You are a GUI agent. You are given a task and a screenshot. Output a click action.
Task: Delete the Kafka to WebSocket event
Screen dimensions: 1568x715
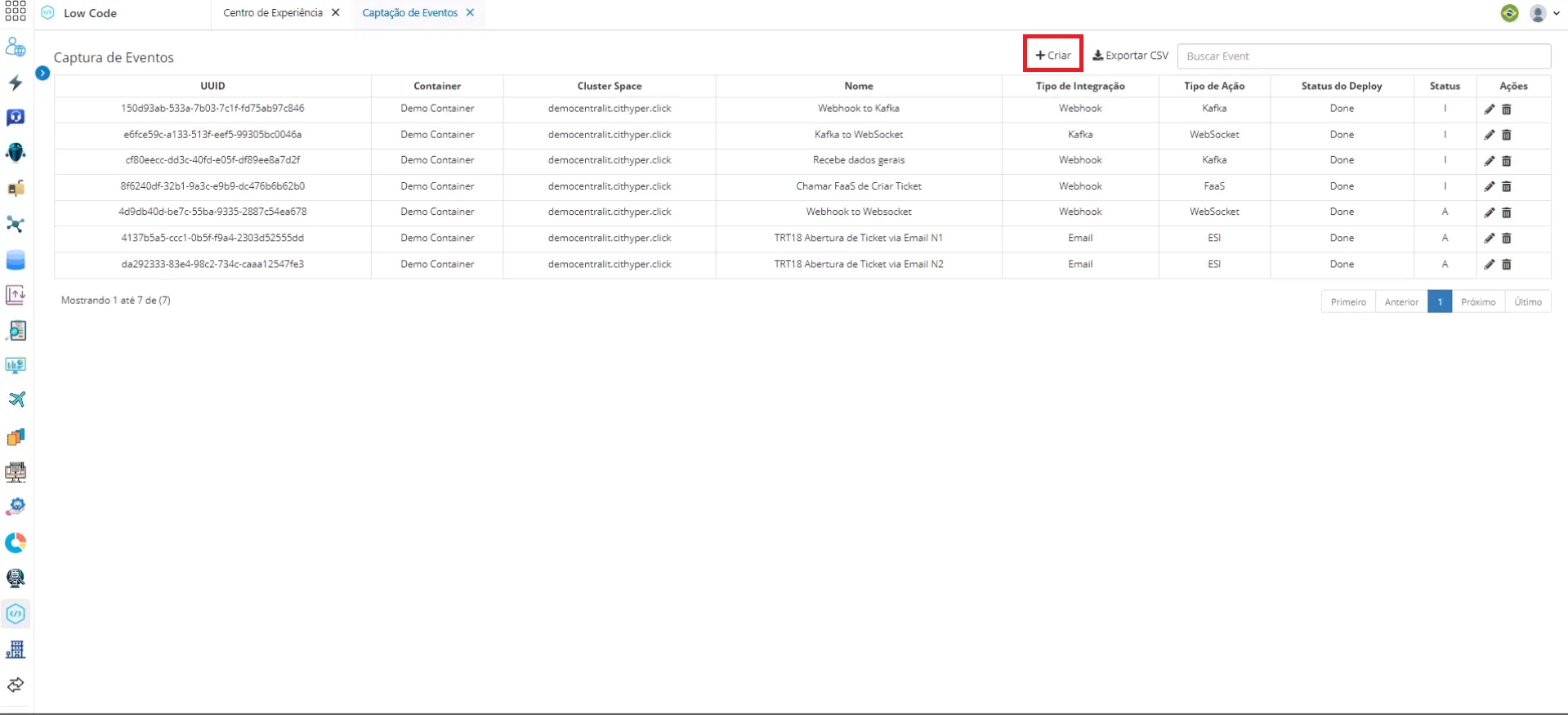click(x=1507, y=135)
